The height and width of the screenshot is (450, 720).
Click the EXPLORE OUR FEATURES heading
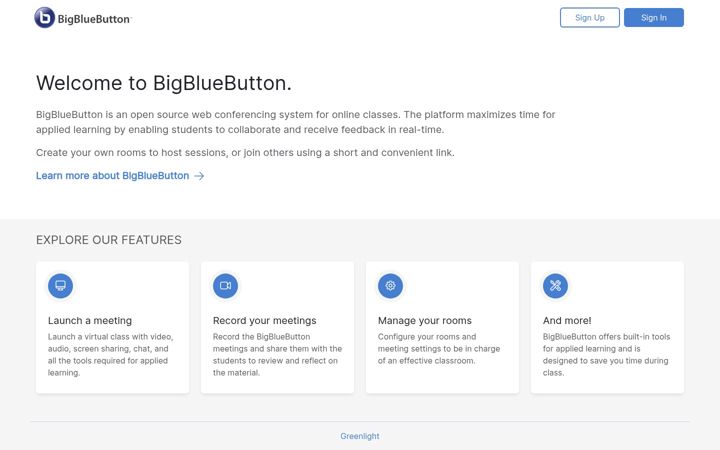click(109, 240)
